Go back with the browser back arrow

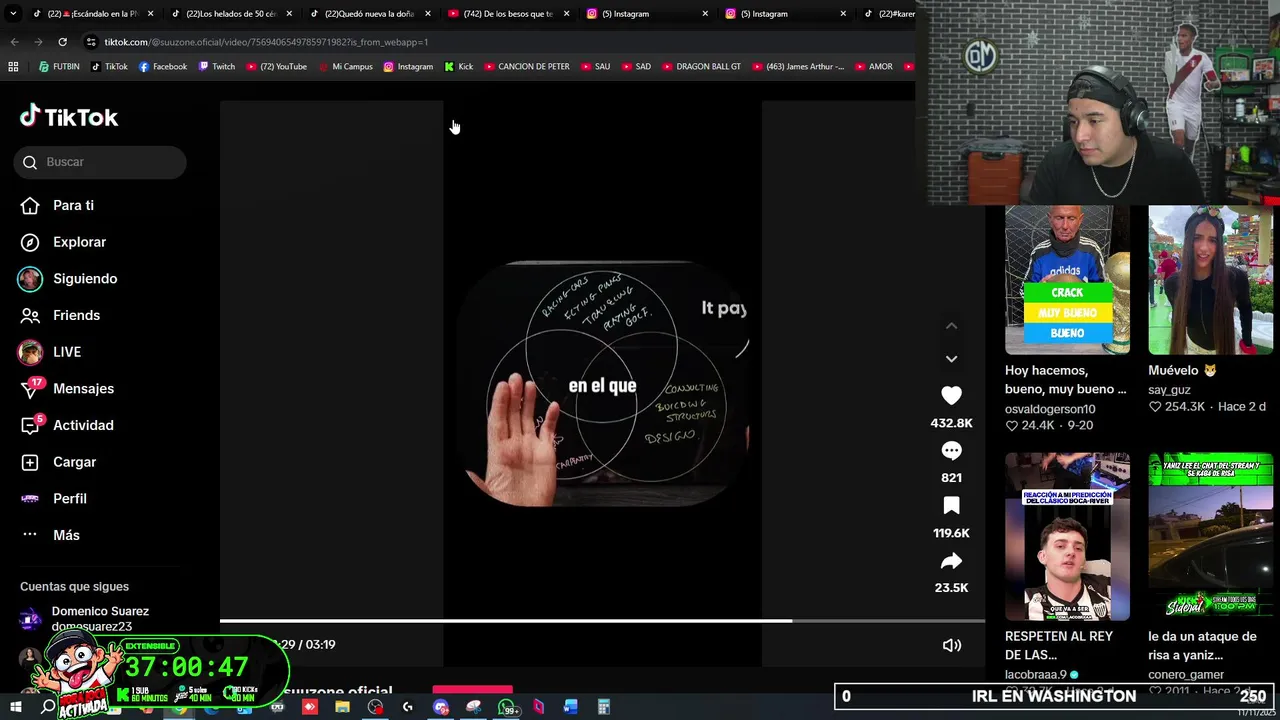click(14, 42)
